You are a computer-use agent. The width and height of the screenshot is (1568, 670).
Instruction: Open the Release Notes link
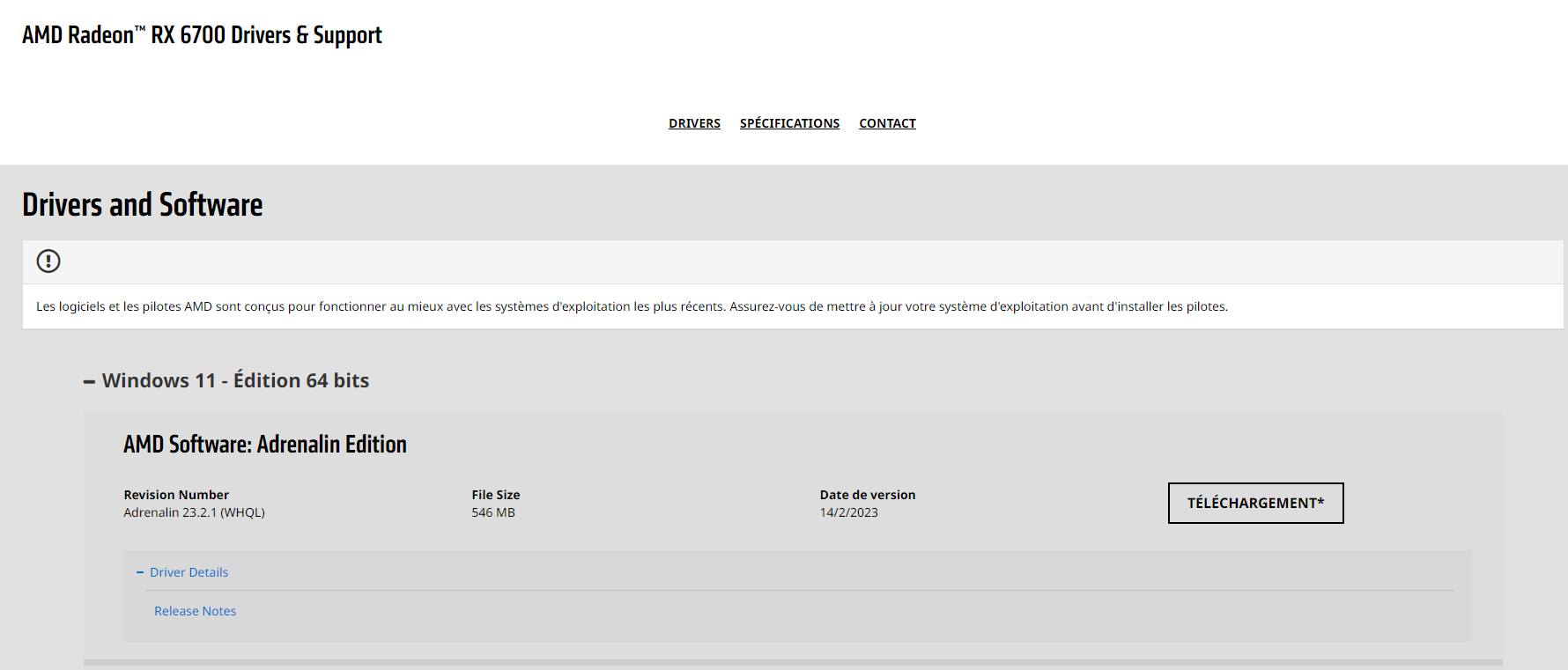tap(196, 611)
